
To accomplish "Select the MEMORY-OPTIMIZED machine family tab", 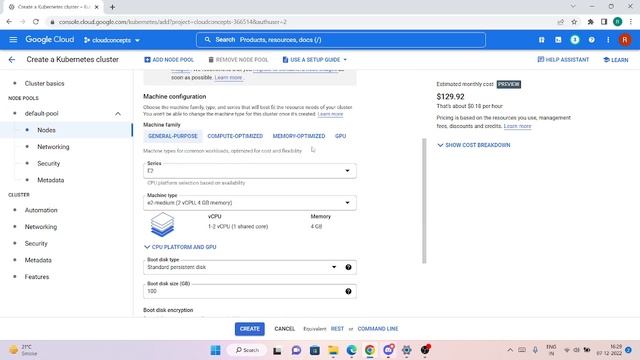I will [x=299, y=136].
